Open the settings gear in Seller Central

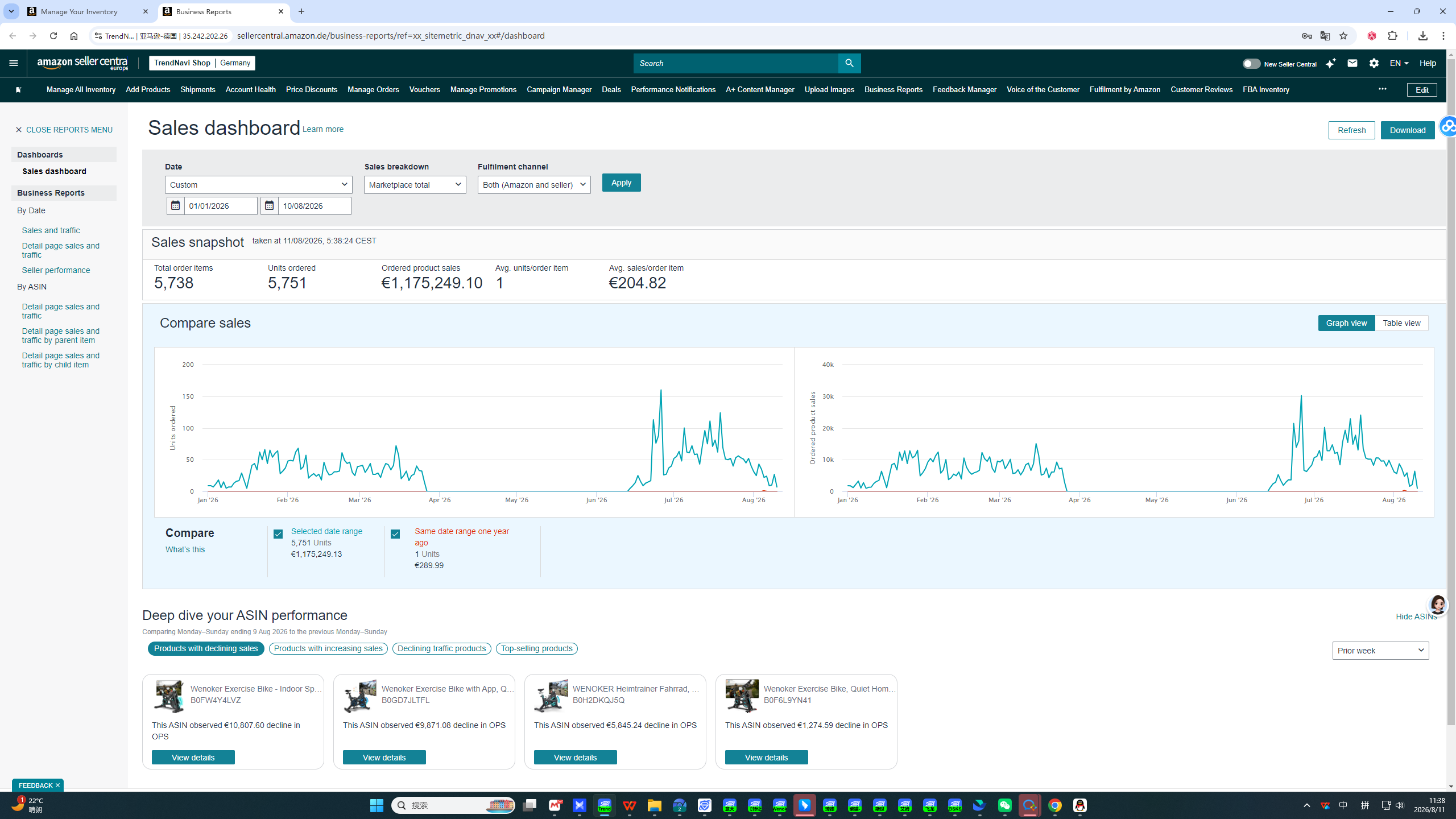click(x=1374, y=63)
